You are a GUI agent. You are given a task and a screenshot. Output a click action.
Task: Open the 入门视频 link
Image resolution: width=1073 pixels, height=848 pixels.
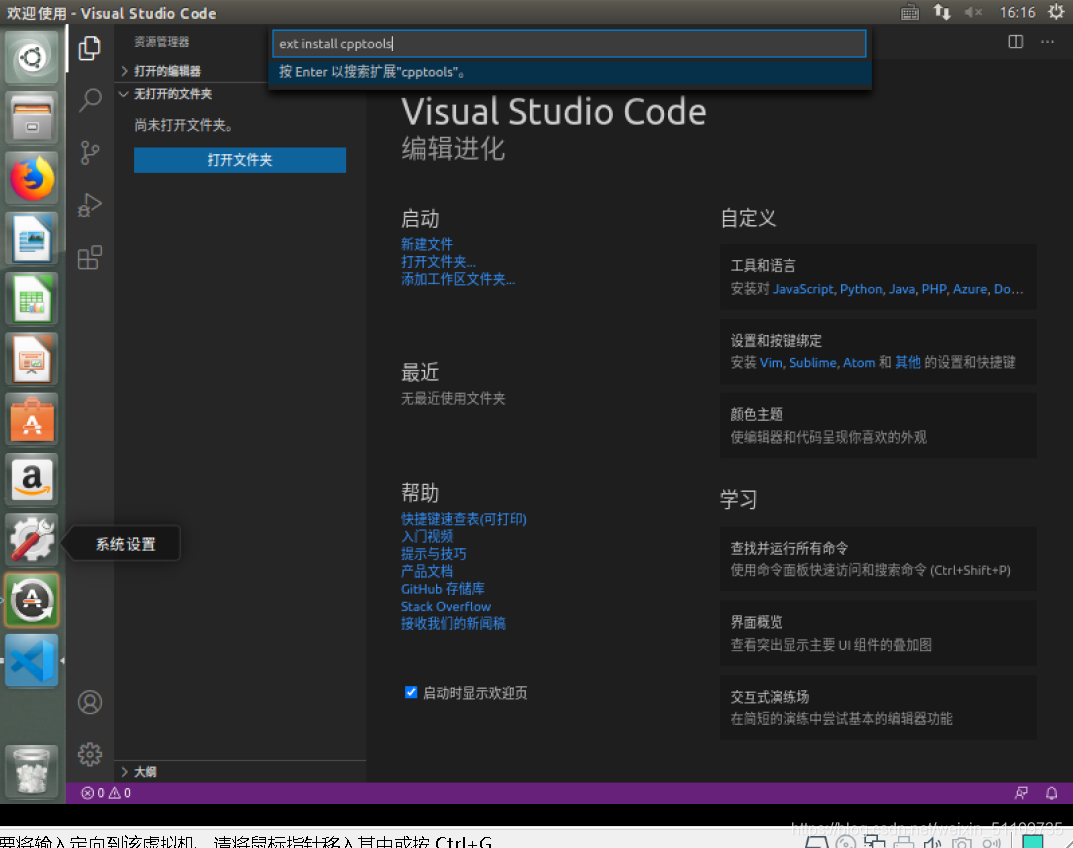click(426, 536)
